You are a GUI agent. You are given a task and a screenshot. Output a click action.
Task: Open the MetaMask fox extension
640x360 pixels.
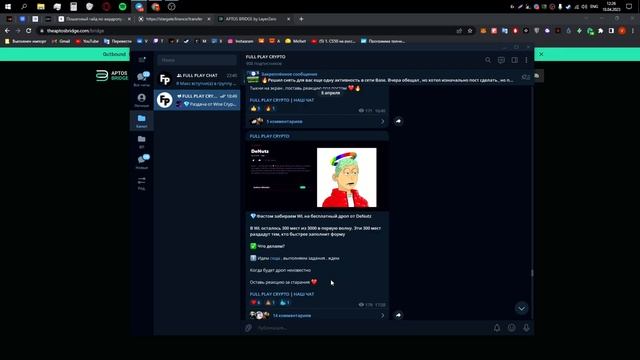483,31
